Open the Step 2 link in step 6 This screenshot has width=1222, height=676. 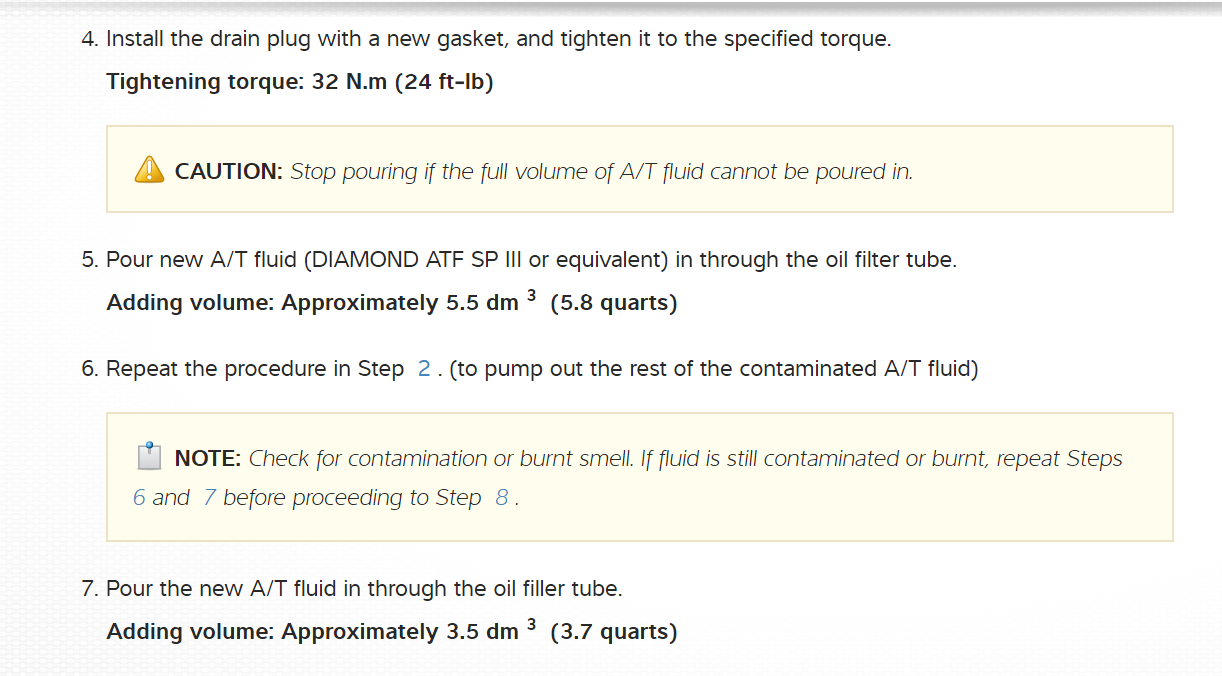[424, 369]
